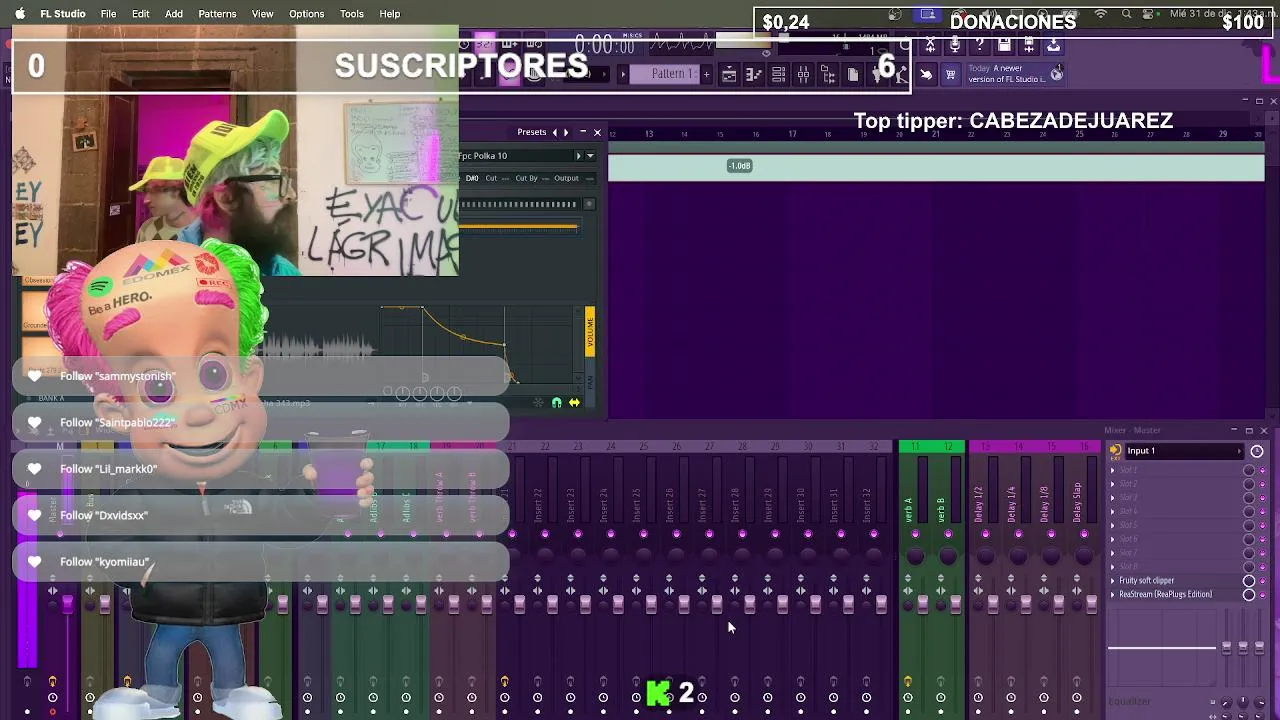Open the Piano roll from the toolbar

[754, 74]
